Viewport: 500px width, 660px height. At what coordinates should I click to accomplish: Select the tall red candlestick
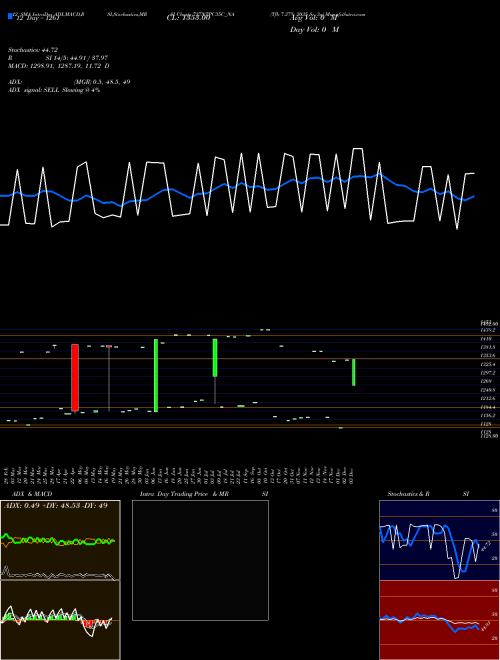click(x=75, y=378)
